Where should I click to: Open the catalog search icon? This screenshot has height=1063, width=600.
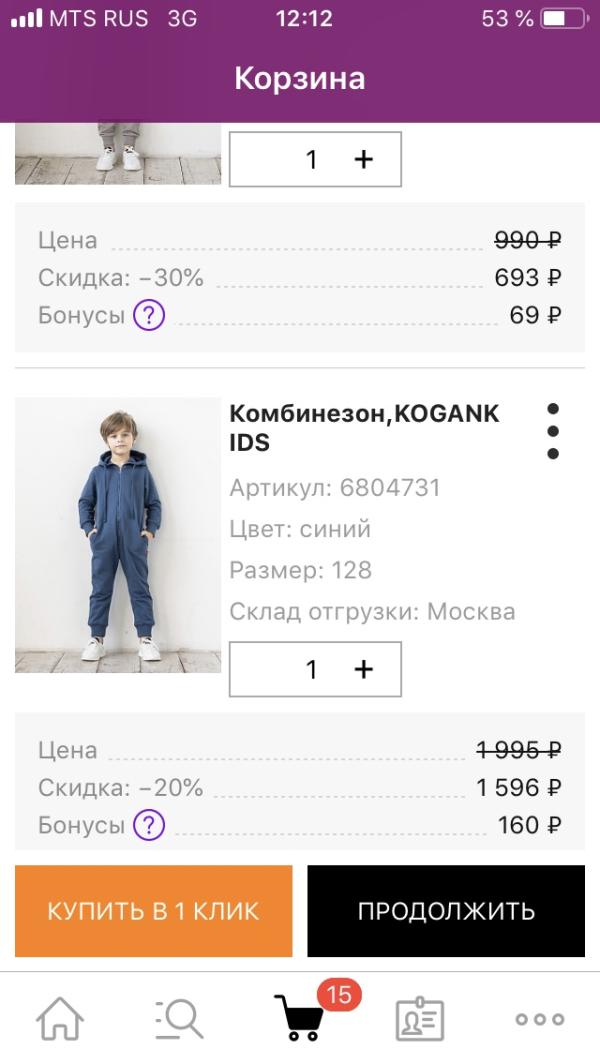coord(180,1019)
